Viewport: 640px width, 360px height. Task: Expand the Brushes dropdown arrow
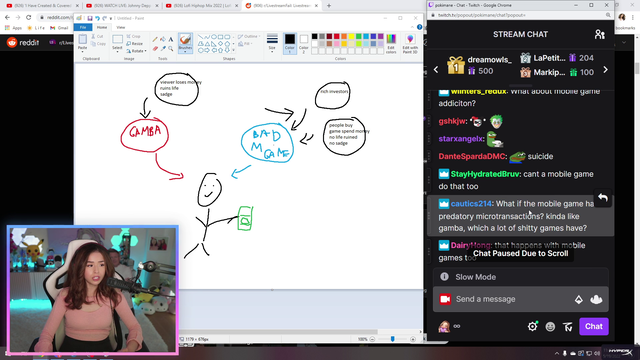(185, 51)
